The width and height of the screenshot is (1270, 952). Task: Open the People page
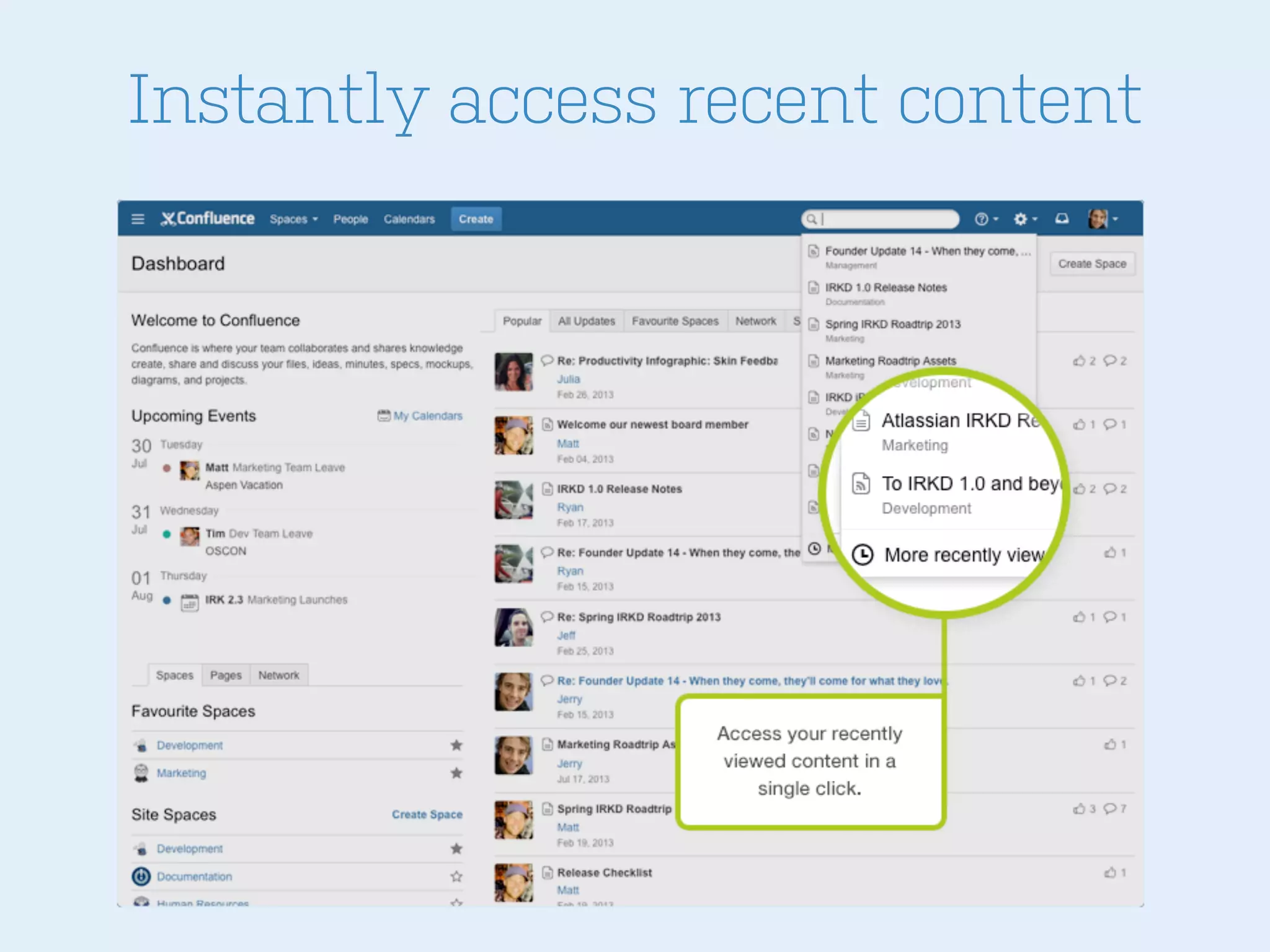pos(350,219)
